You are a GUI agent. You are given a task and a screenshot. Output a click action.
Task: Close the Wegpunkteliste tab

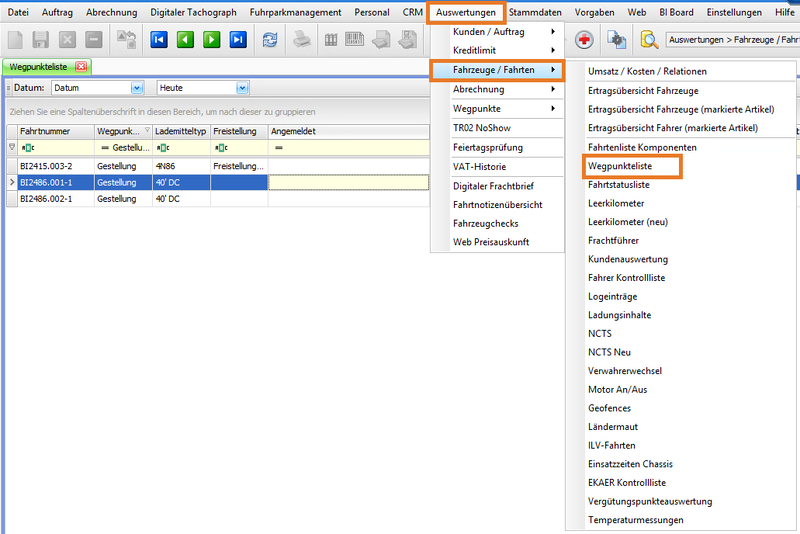click(x=81, y=67)
